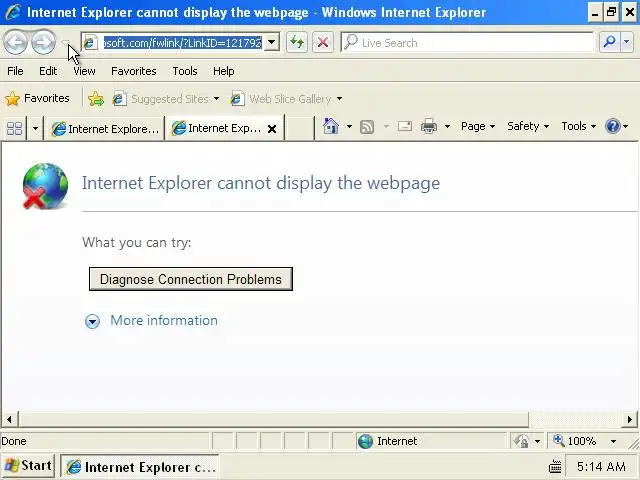Click the Print printer icon
The width and height of the screenshot is (640, 480).
click(429, 126)
